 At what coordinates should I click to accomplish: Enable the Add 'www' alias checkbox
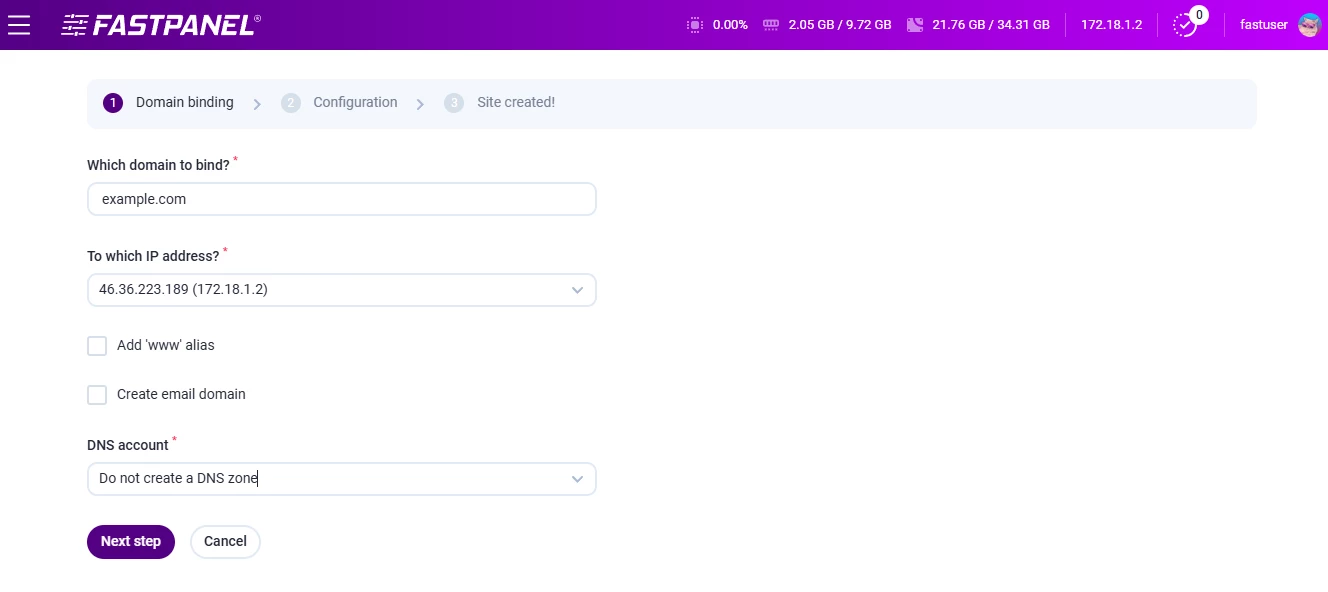click(x=97, y=345)
